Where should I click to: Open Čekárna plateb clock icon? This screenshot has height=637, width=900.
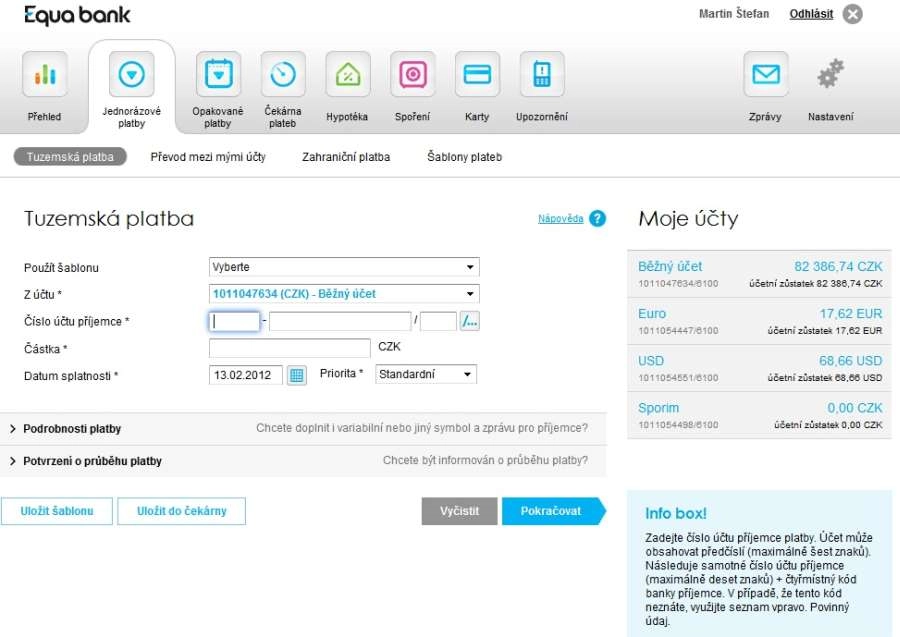[x=283, y=74]
